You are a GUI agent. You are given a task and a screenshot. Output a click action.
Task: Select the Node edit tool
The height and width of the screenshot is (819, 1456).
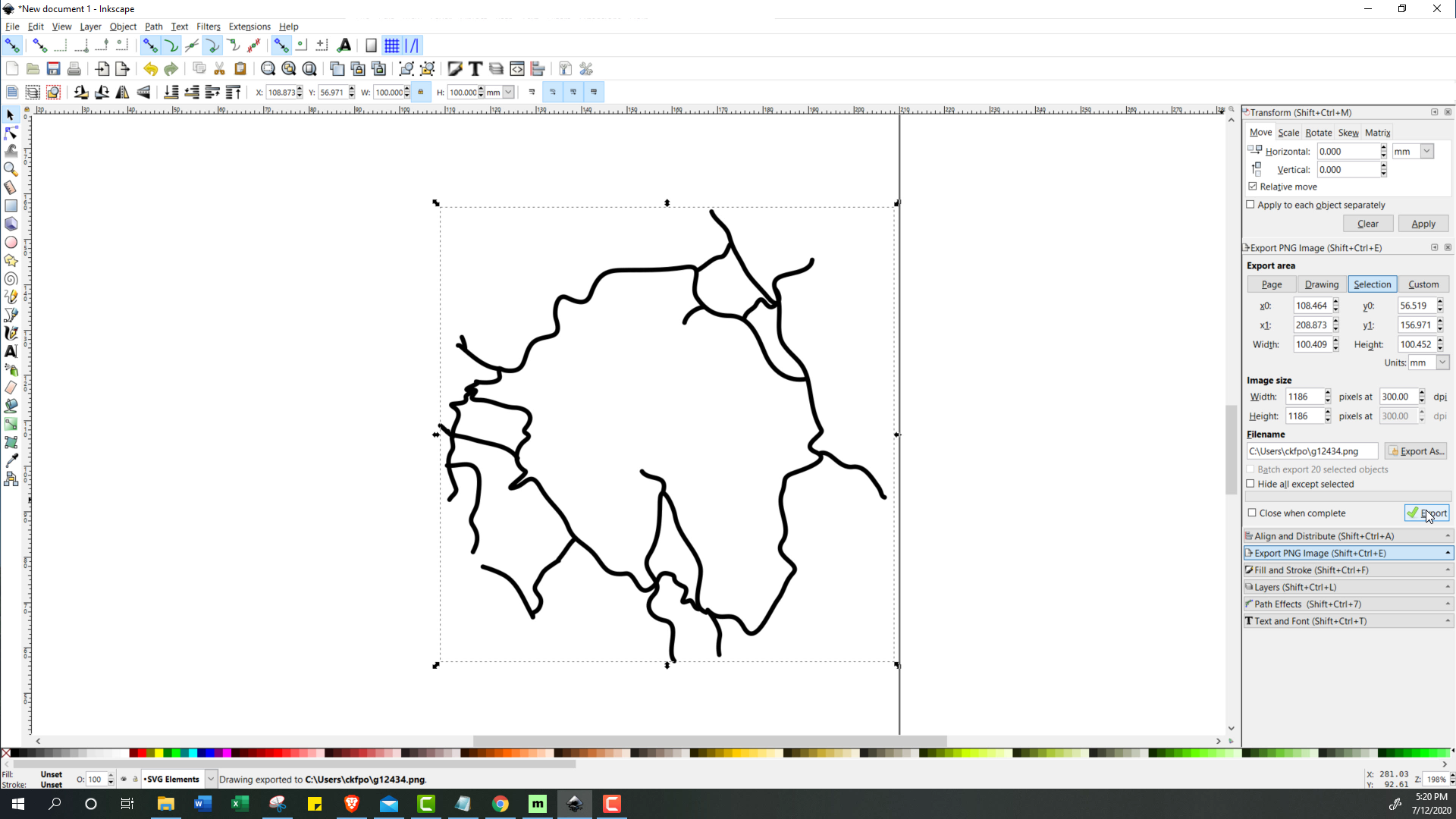tap(11, 133)
